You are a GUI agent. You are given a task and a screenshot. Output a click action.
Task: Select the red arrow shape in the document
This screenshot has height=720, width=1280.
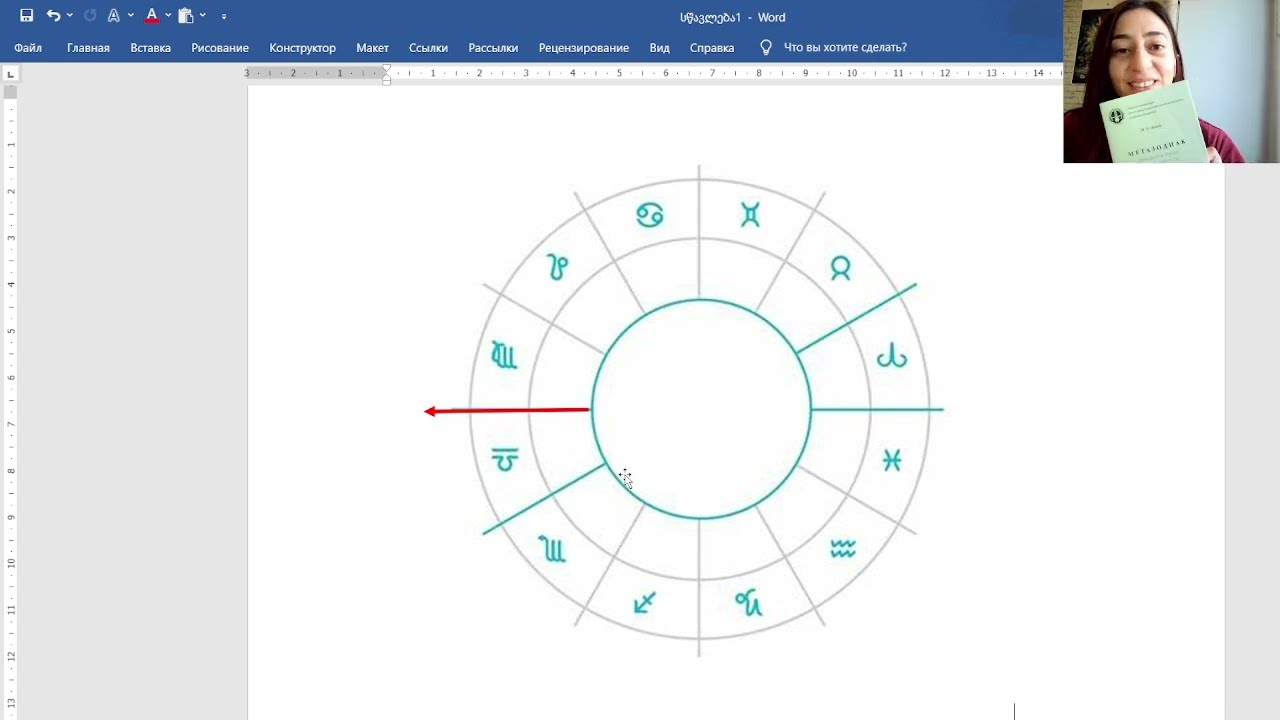[x=507, y=410]
